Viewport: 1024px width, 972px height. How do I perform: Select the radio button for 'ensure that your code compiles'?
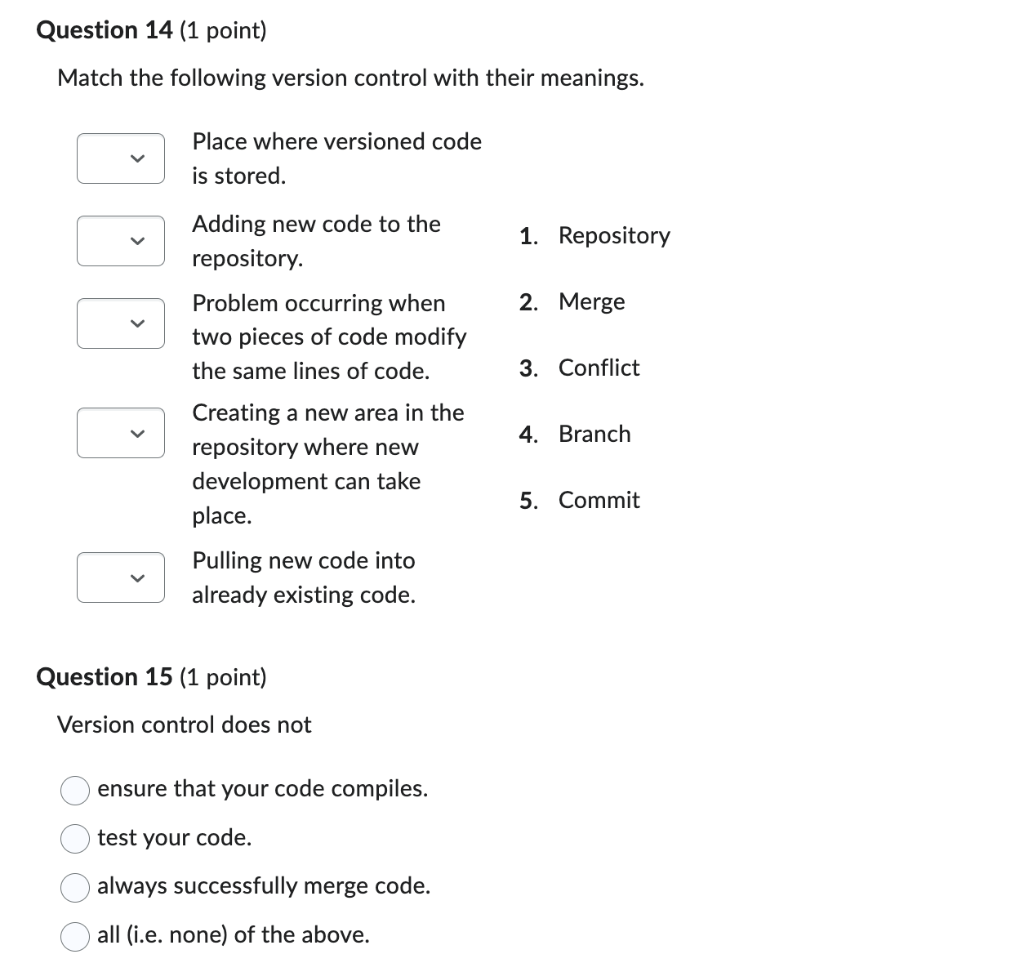coord(74,790)
